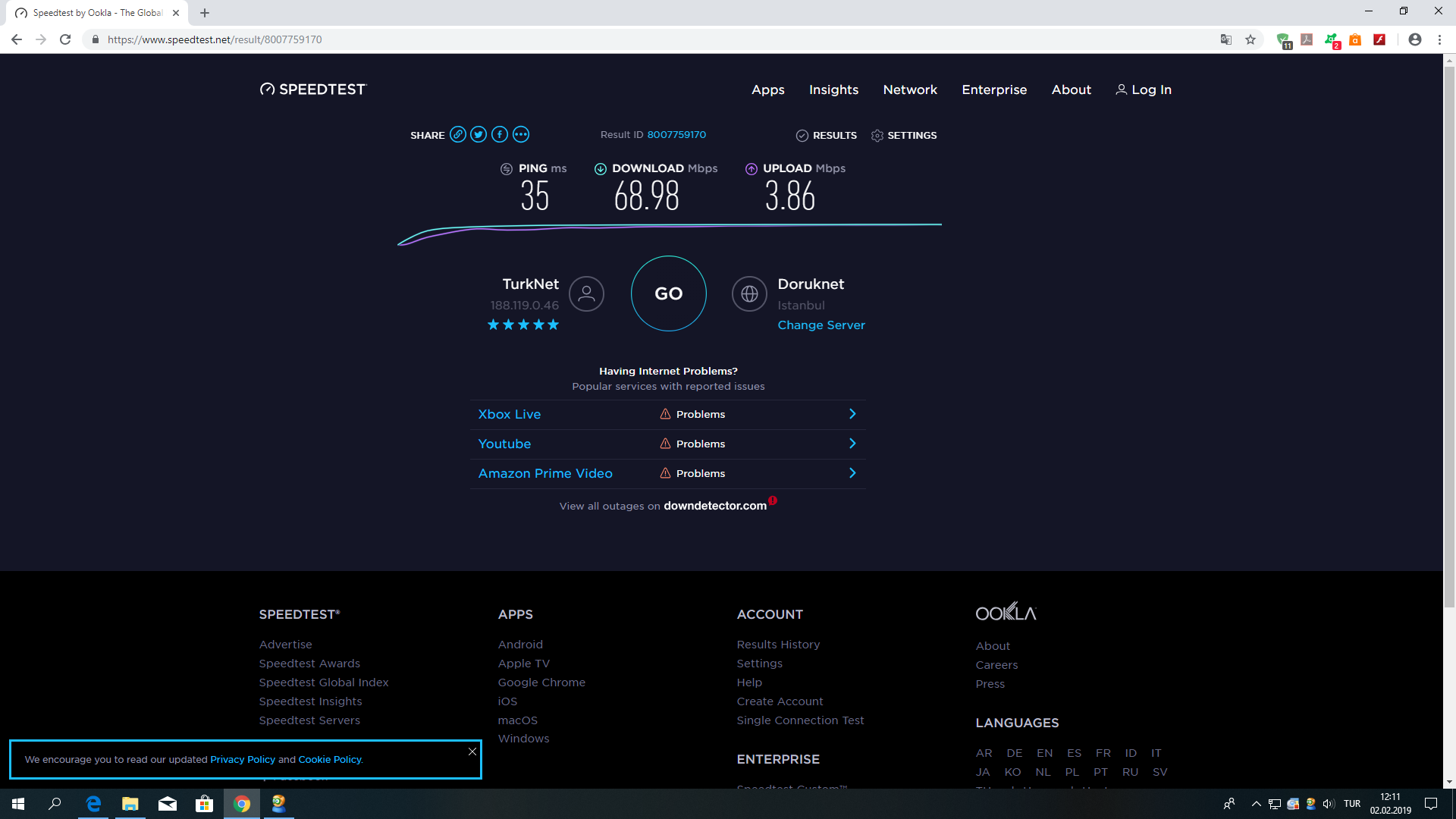This screenshot has height=819, width=1456.
Task: Switch language to DE
Action: coord(1015,753)
